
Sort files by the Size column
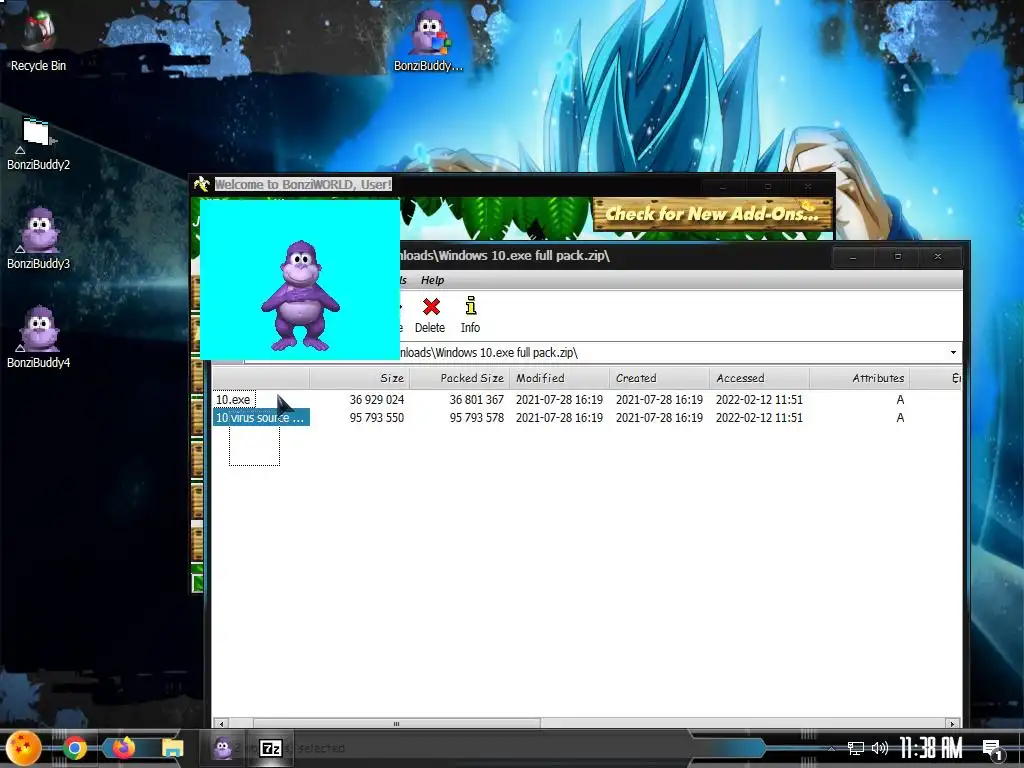point(360,378)
